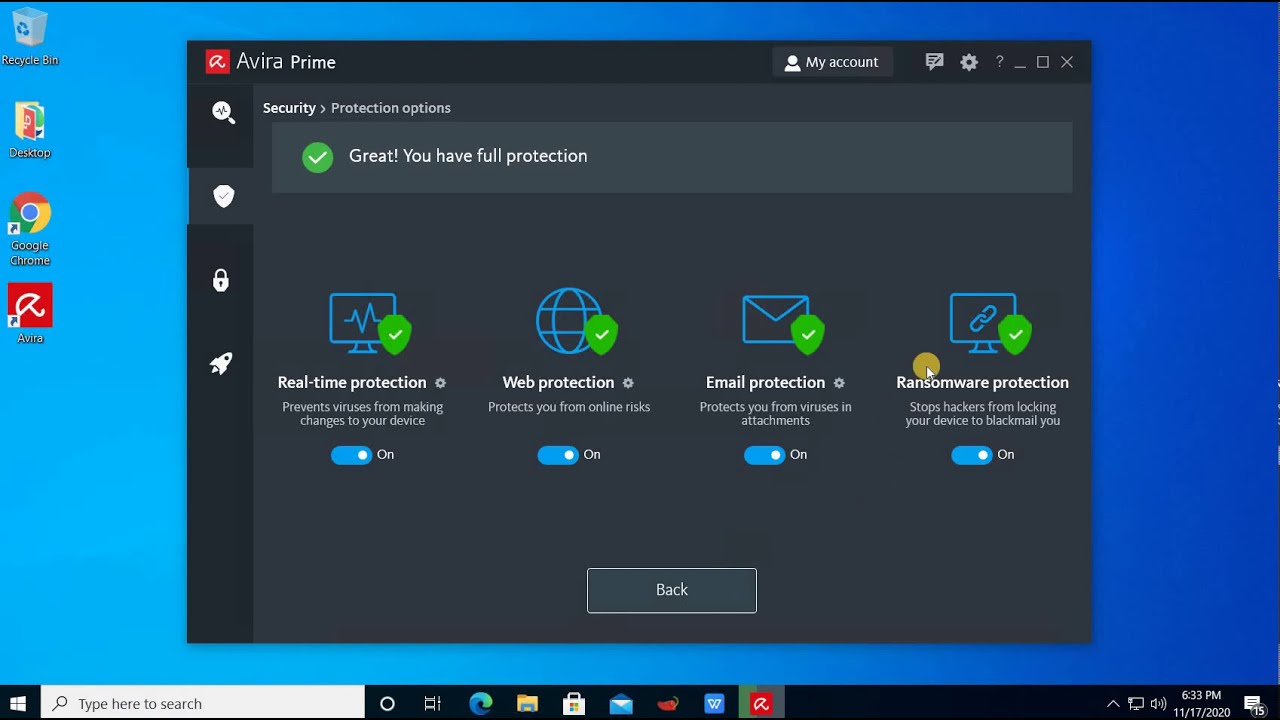
Task: Open the feedback chat icon
Action: tap(935, 62)
